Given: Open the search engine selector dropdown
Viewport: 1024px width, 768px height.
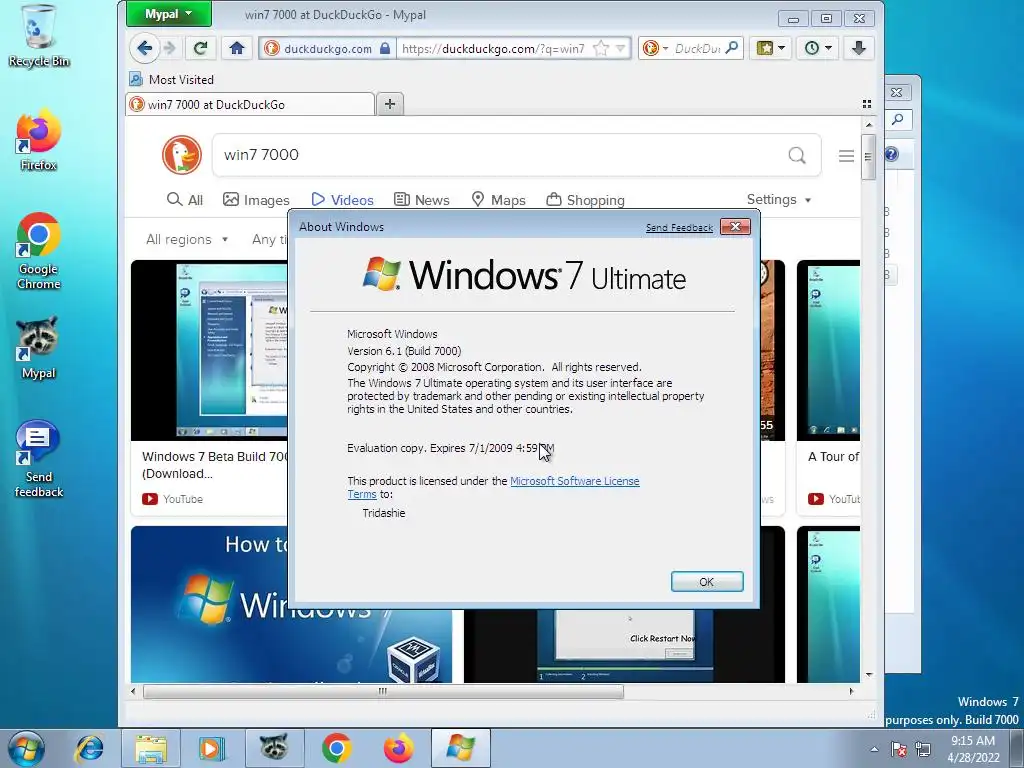Looking at the screenshot, I should click(656, 48).
